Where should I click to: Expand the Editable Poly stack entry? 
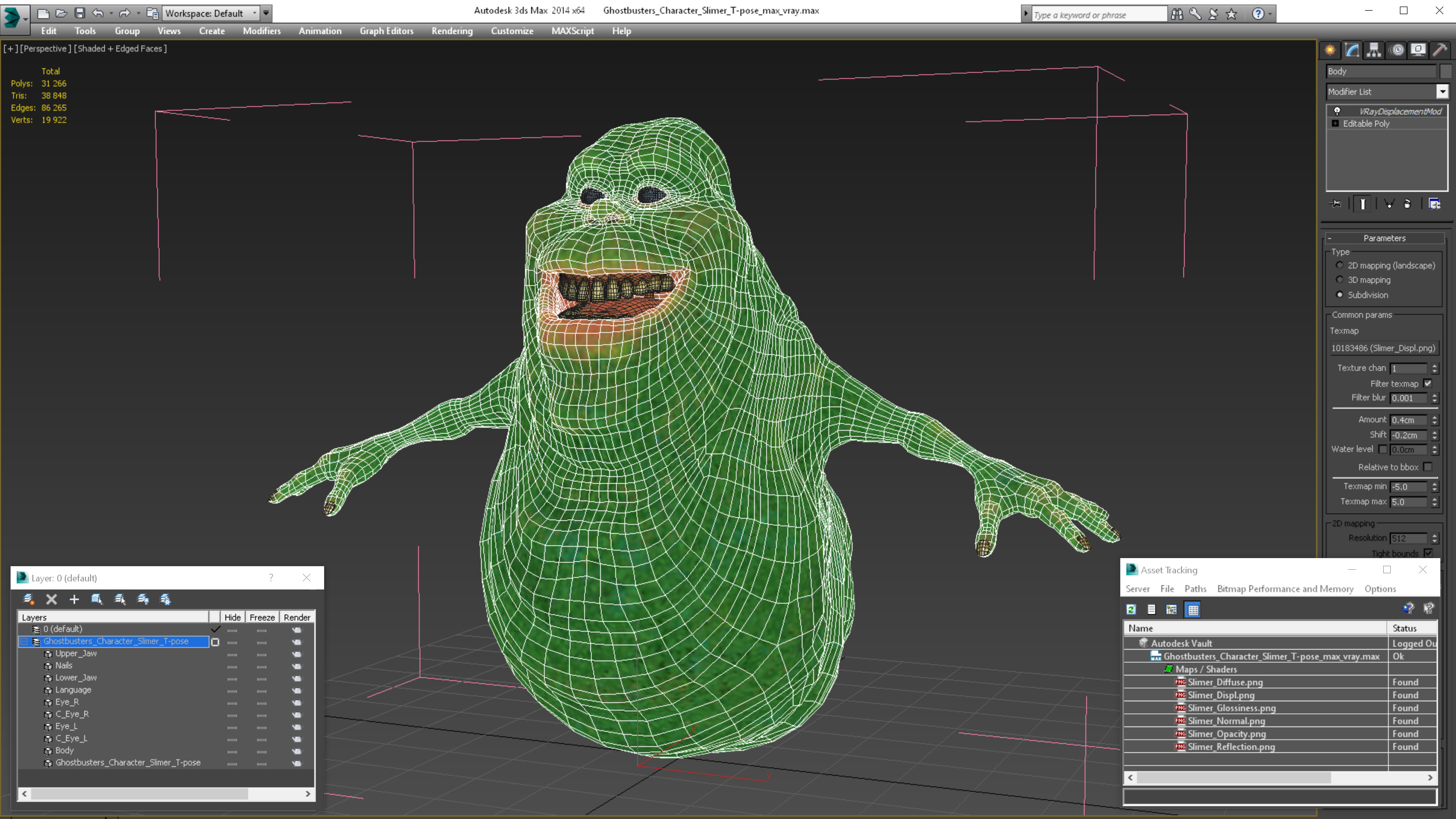(x=1335, y=123)
